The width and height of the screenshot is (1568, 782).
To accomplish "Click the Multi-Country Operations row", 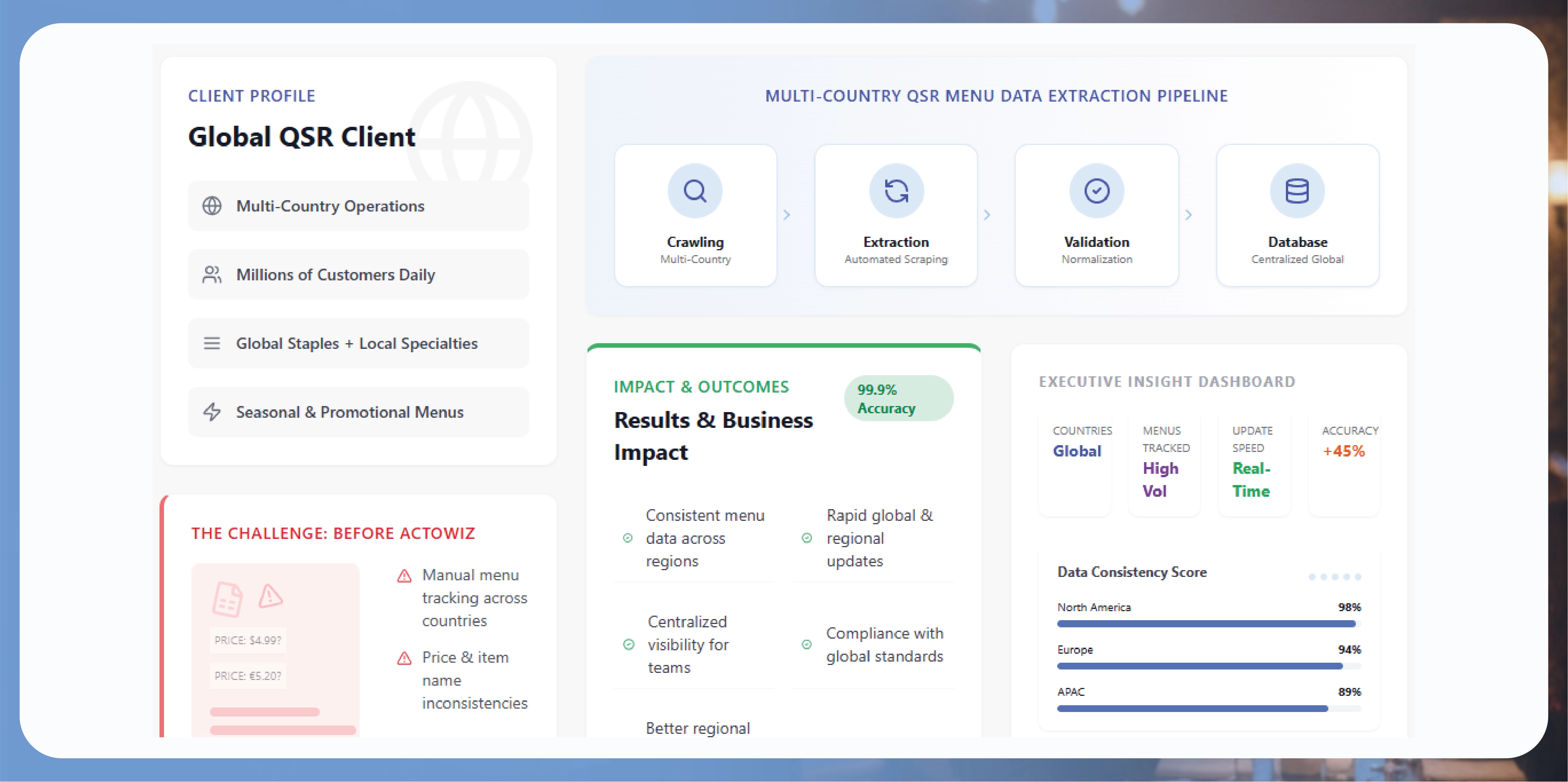I will [x=358, y=206].
